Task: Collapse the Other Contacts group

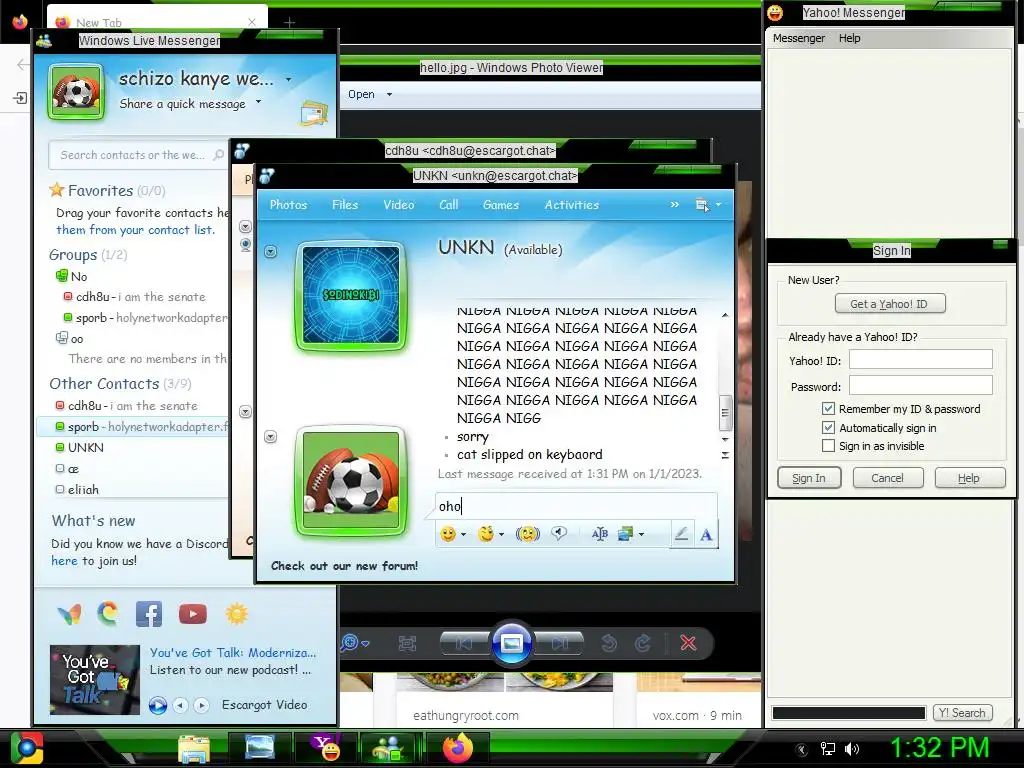Action: (x=104, y=383)
